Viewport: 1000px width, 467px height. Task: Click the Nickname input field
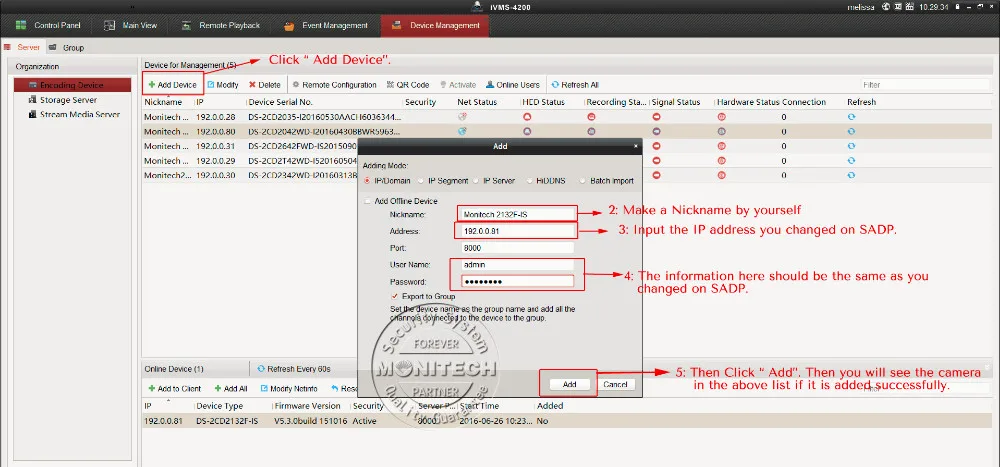click(517, 214)
